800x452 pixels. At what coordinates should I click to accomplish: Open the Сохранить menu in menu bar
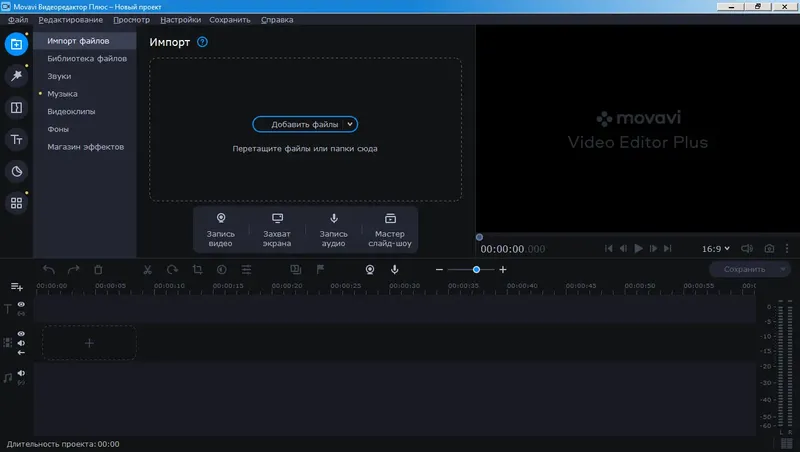[x=230, y=20]
